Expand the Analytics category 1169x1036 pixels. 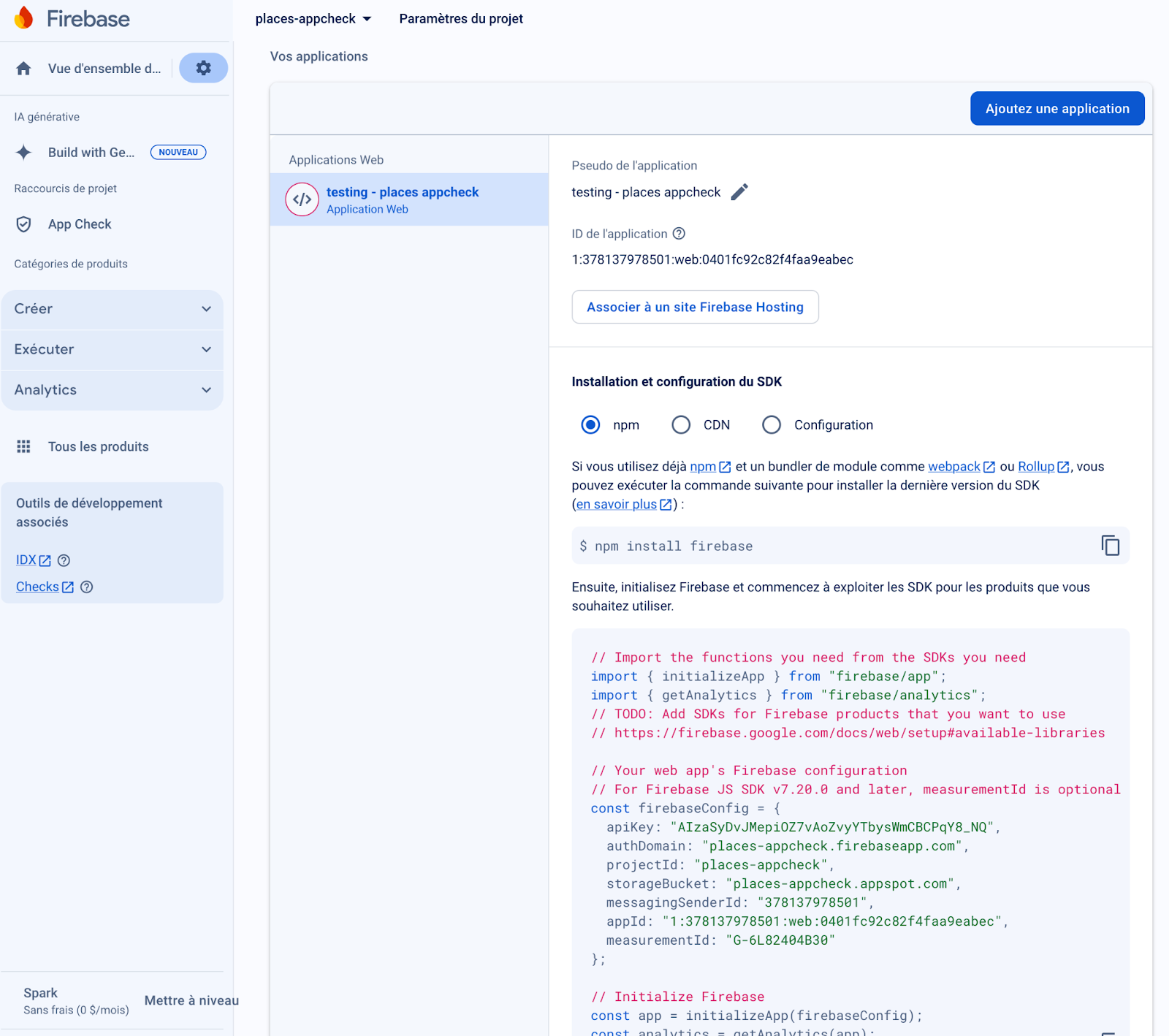[112, 390]
